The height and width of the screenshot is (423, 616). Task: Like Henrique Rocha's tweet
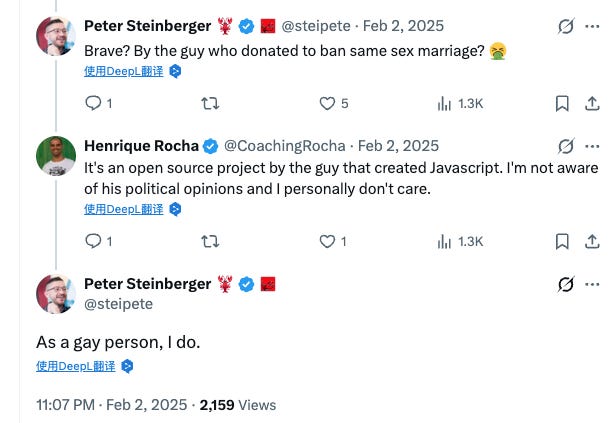click(x=326, y=241)
